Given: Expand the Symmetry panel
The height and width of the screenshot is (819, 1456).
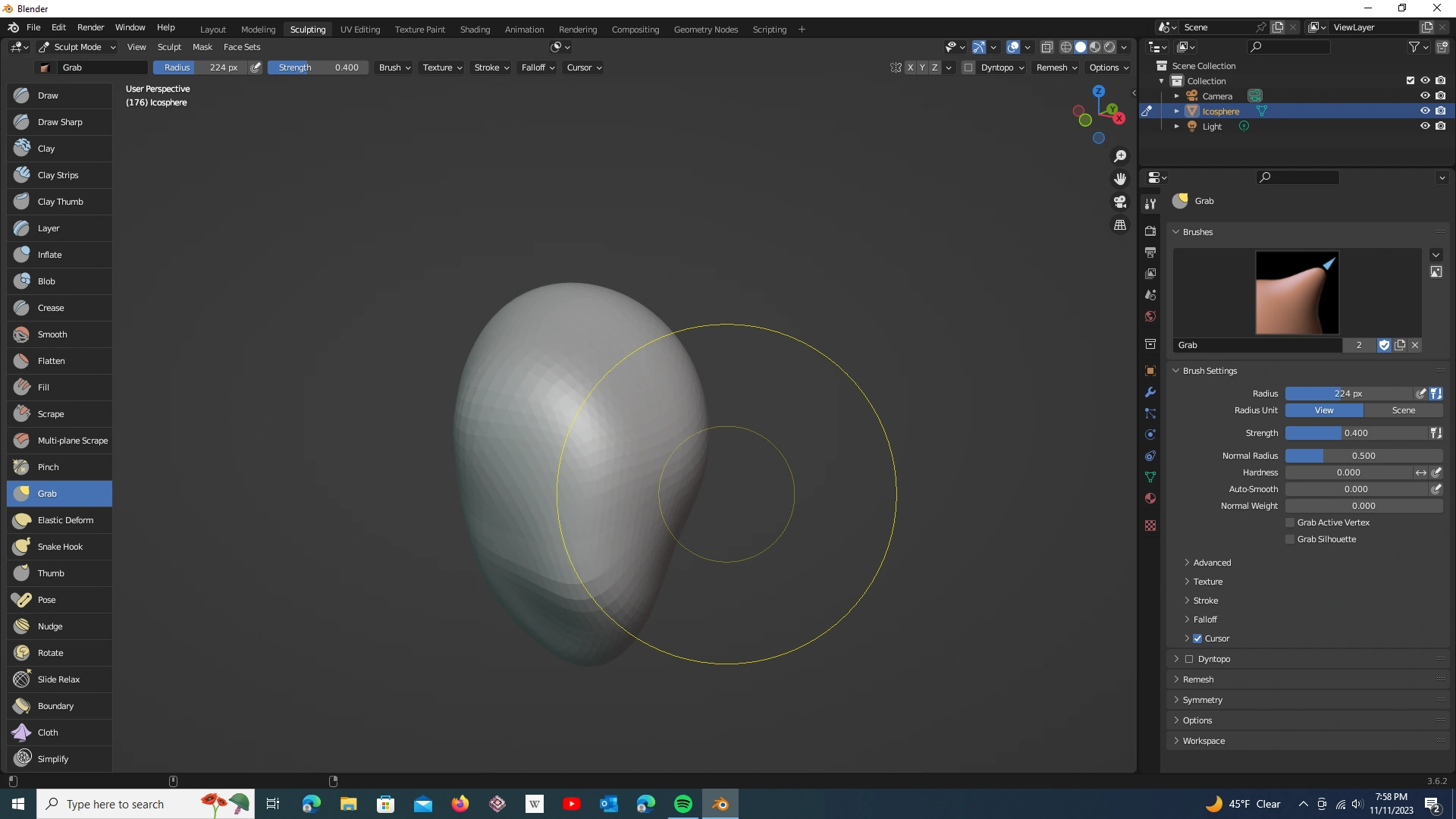Looking at the screenshot, I should [x=1202, y=700].
